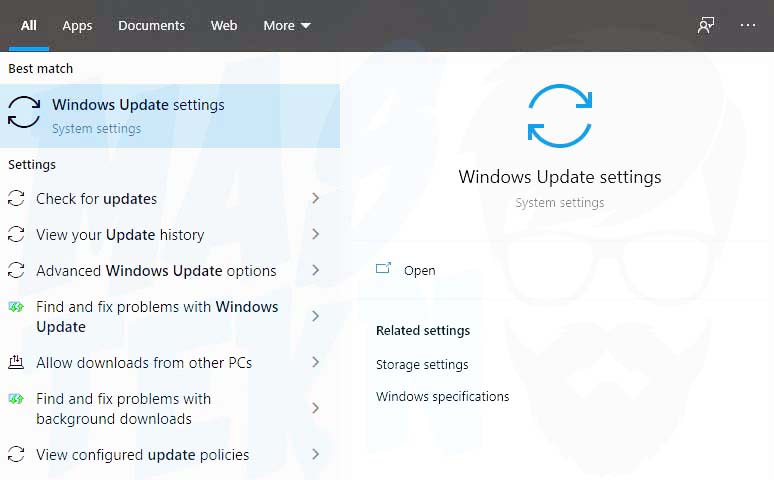774x480 pixels.
Task: Click the troubleshooter icon beside background downloads entry
Action: pyautogui.click(x=16, y=399)
